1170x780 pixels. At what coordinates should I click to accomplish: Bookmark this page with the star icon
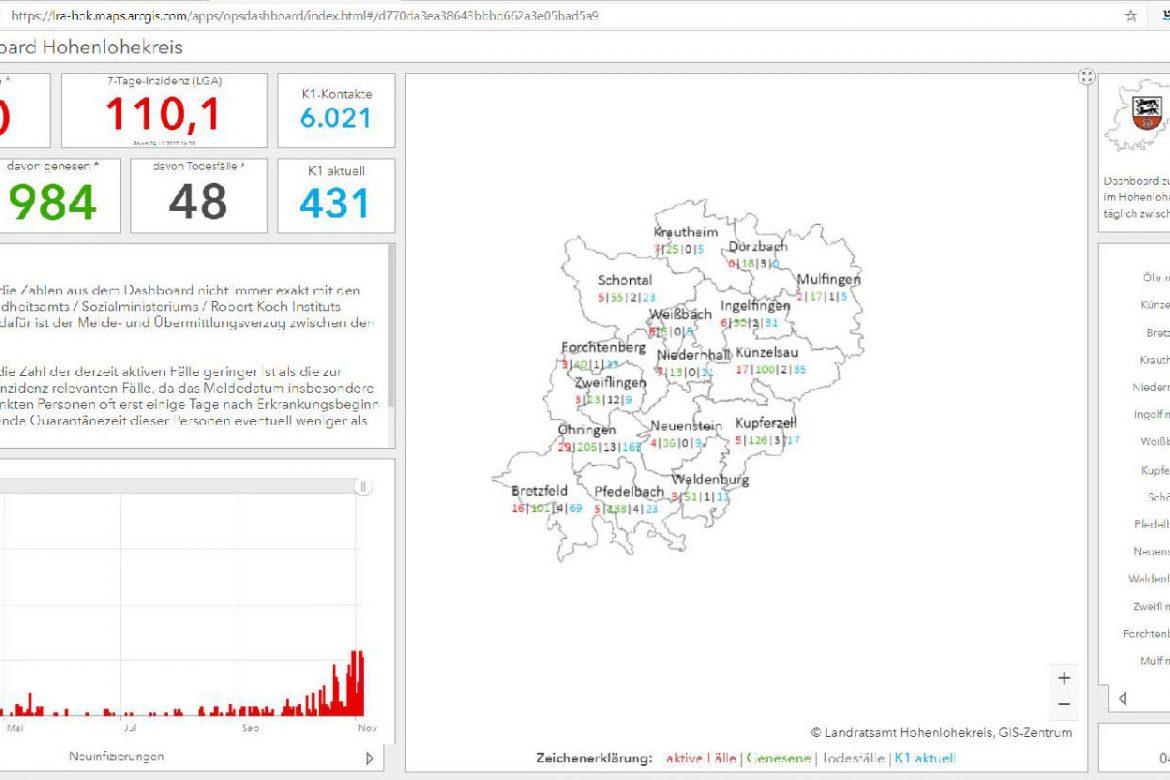tap(1131, 15)
